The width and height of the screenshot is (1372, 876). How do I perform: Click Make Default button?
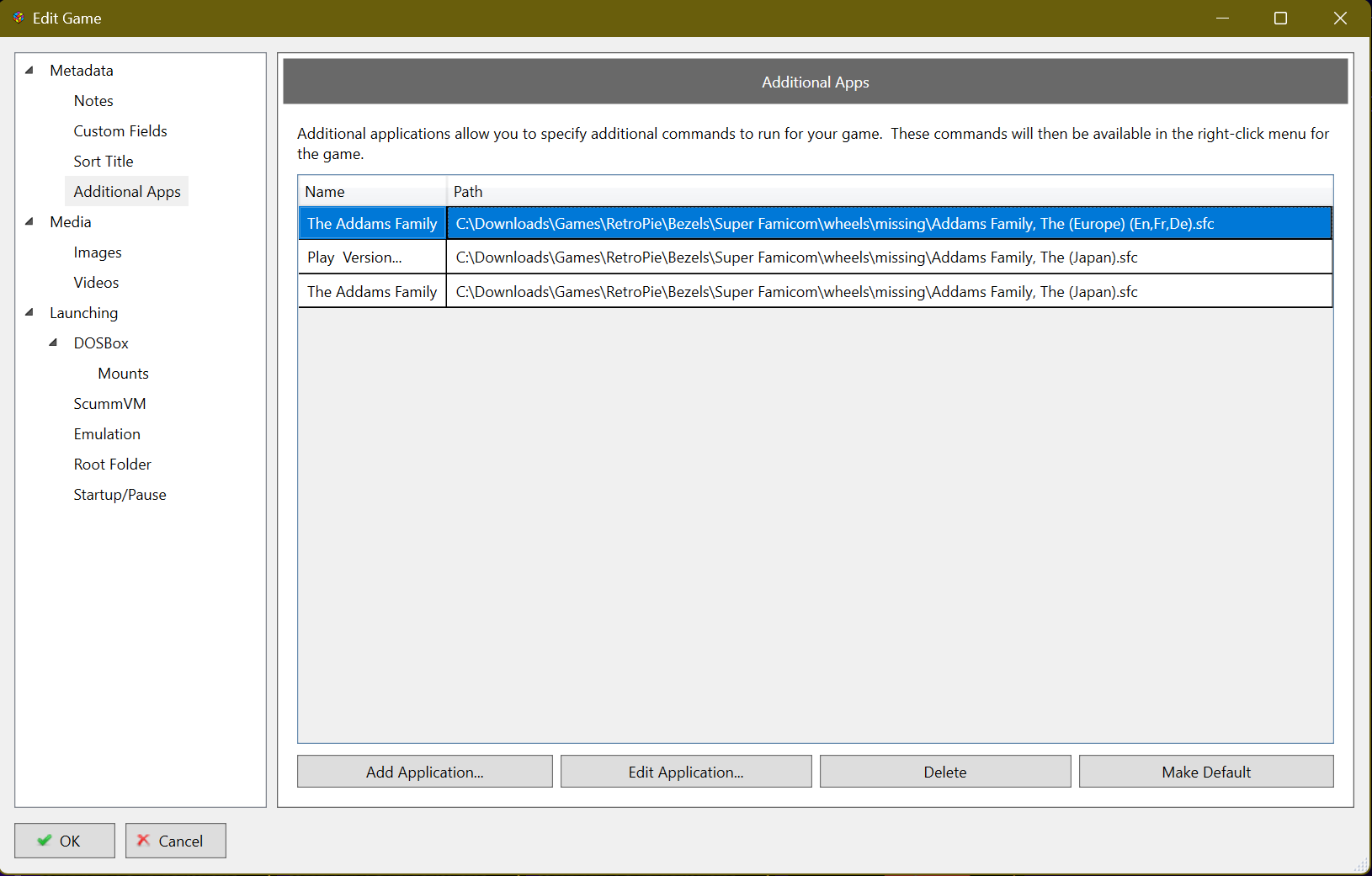point(1206,772)
